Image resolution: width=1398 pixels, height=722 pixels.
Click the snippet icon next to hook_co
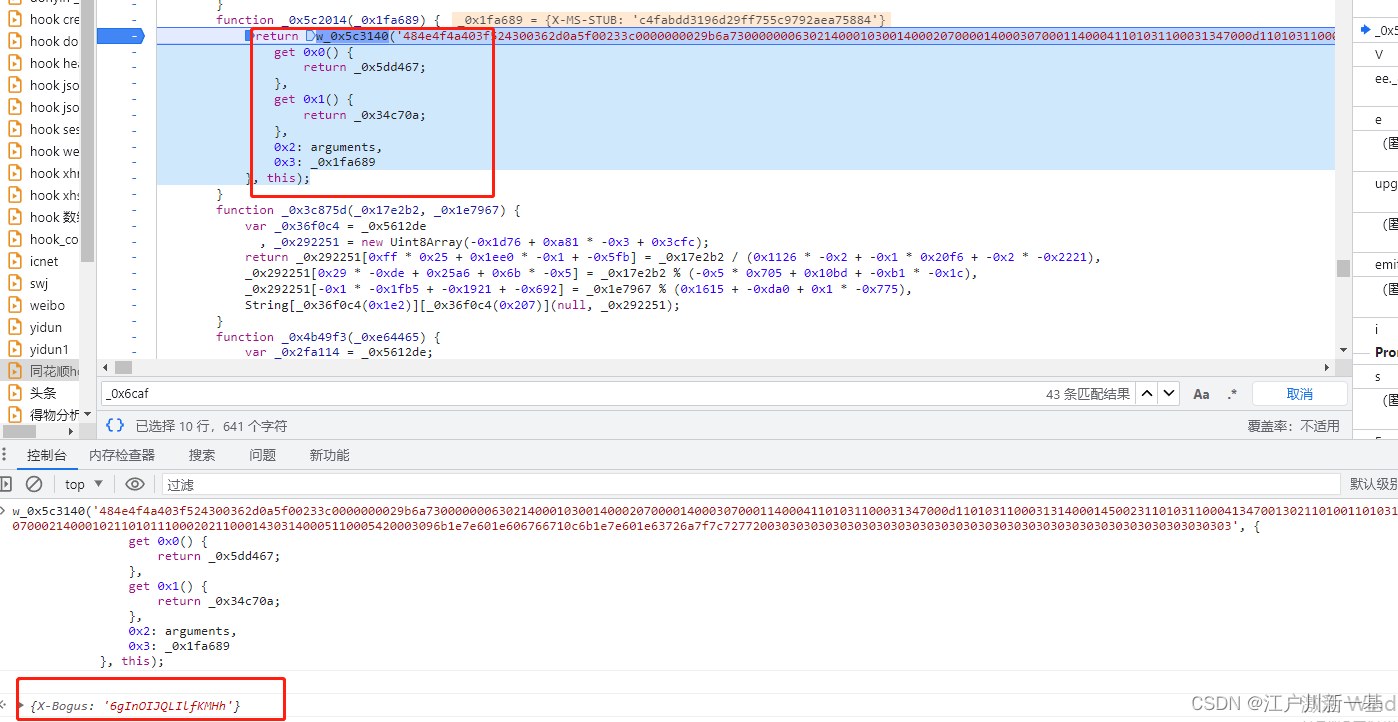point(15,239)
